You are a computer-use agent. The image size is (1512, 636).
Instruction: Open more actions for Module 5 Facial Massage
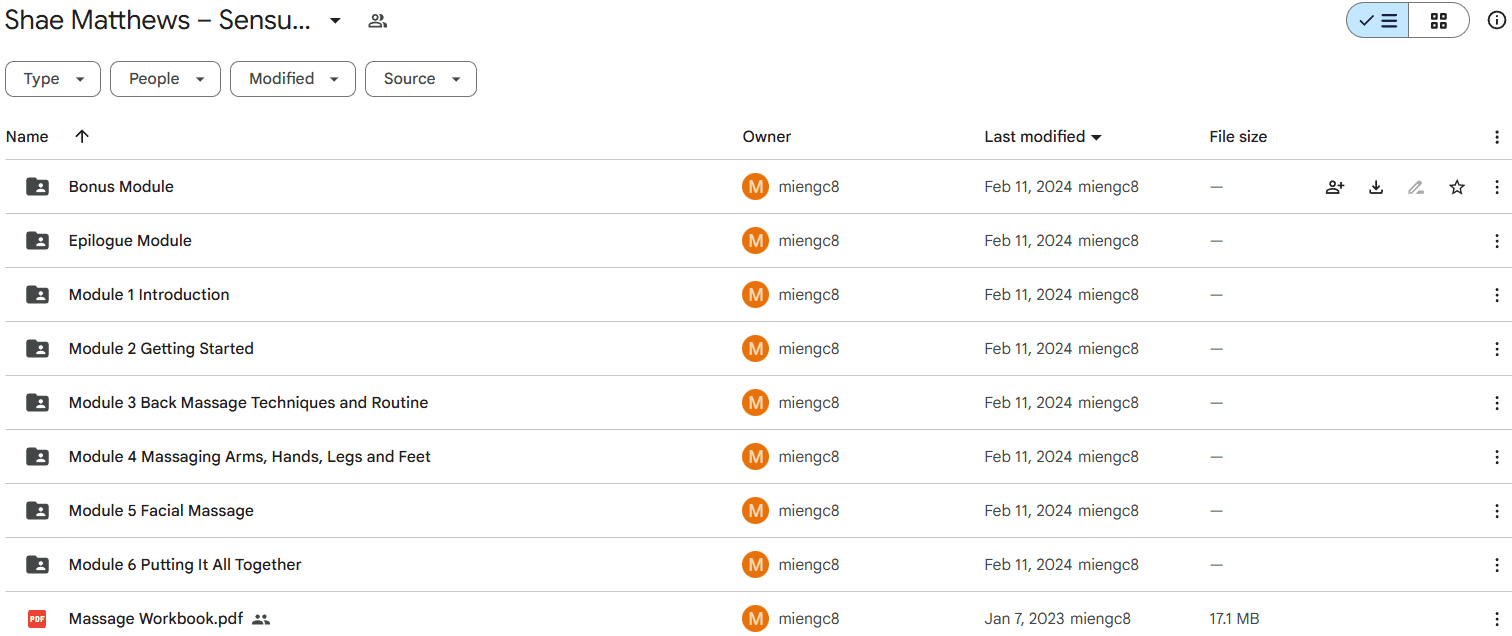point(1496,511)
